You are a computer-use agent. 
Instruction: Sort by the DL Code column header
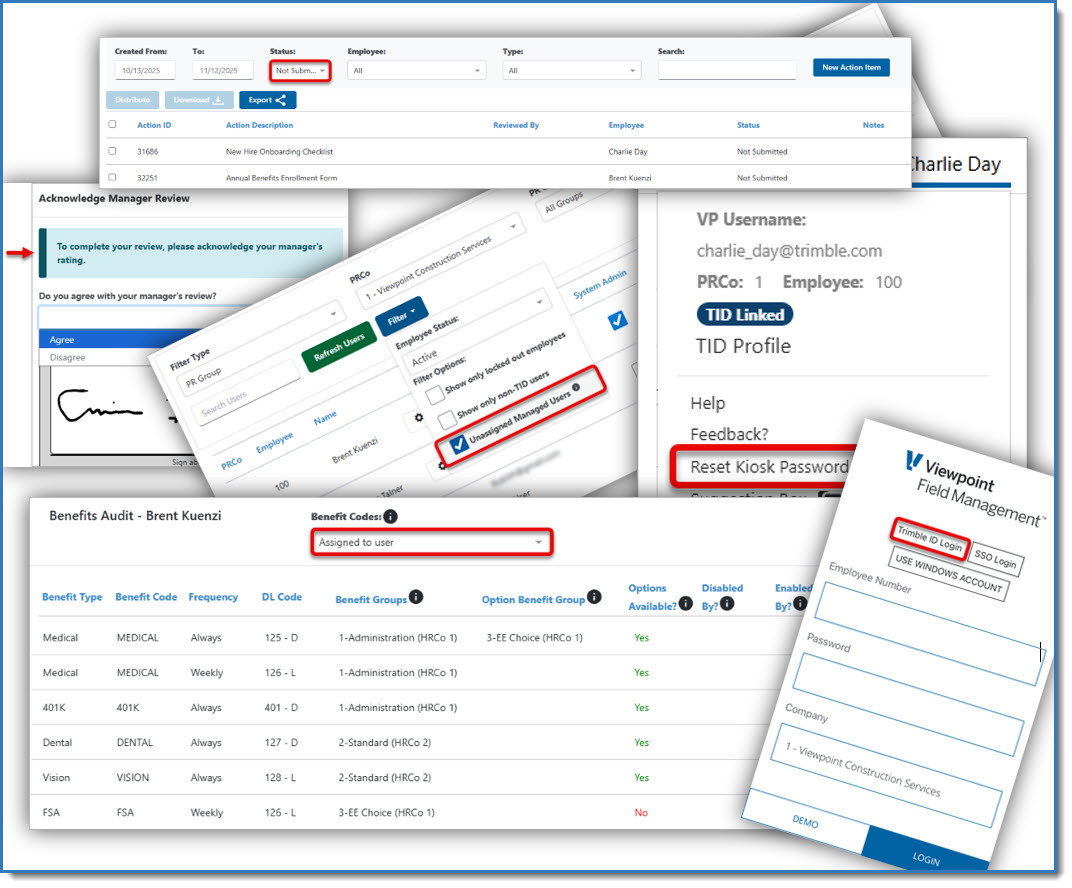[x=282, y=597]
